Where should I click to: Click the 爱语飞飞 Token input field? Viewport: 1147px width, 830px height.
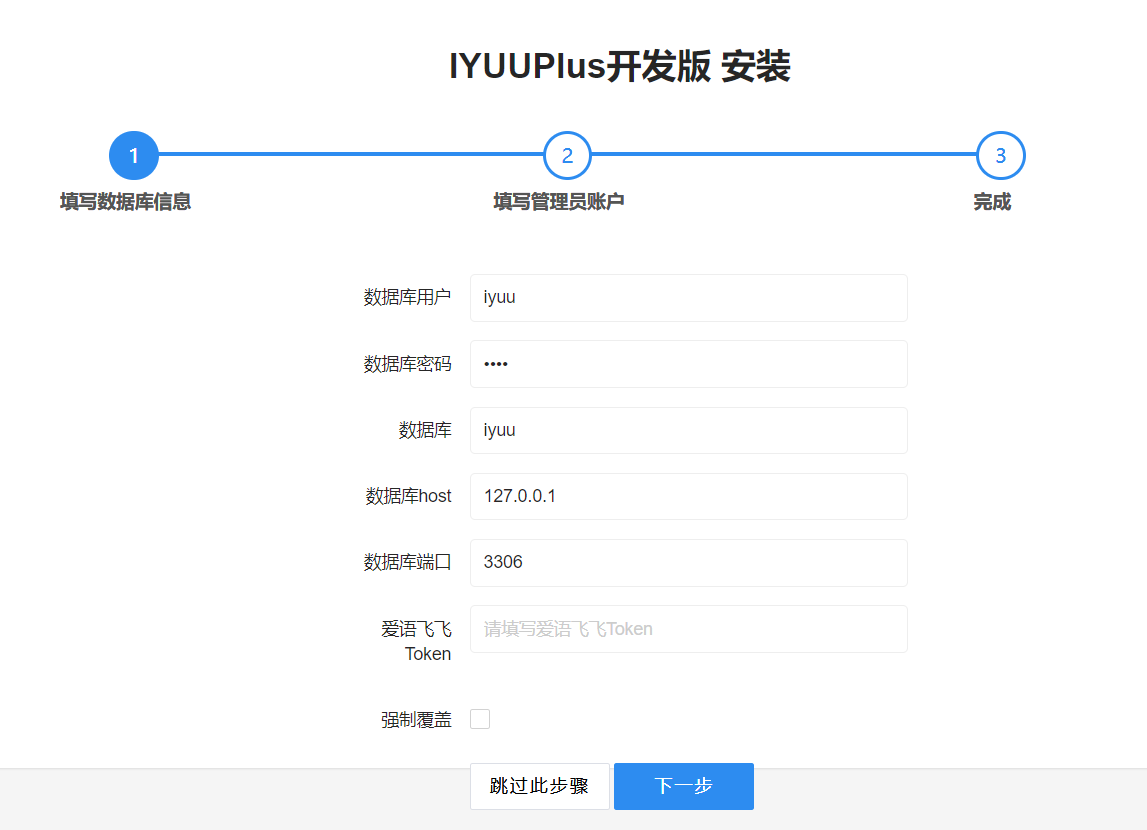click(688, 629)
